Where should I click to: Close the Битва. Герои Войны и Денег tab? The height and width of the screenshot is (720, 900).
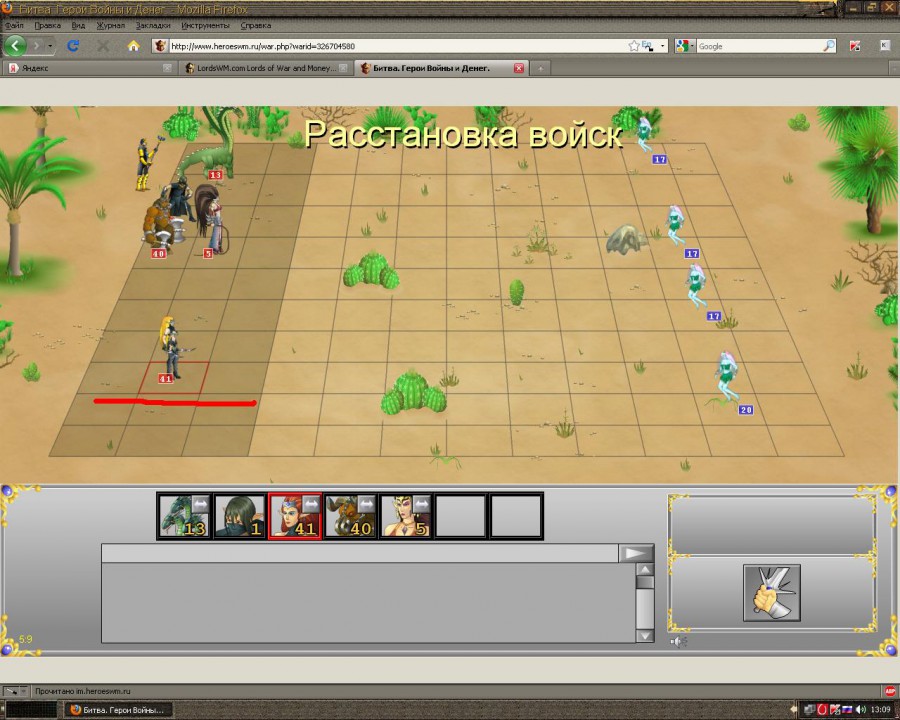pyautogui.click(x=518, y=68)
